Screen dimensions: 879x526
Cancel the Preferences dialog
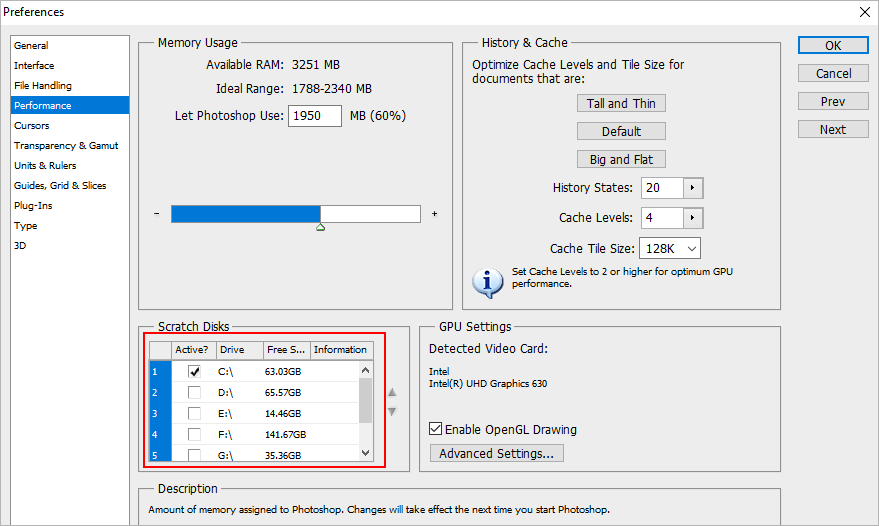[x=833, y=73]
